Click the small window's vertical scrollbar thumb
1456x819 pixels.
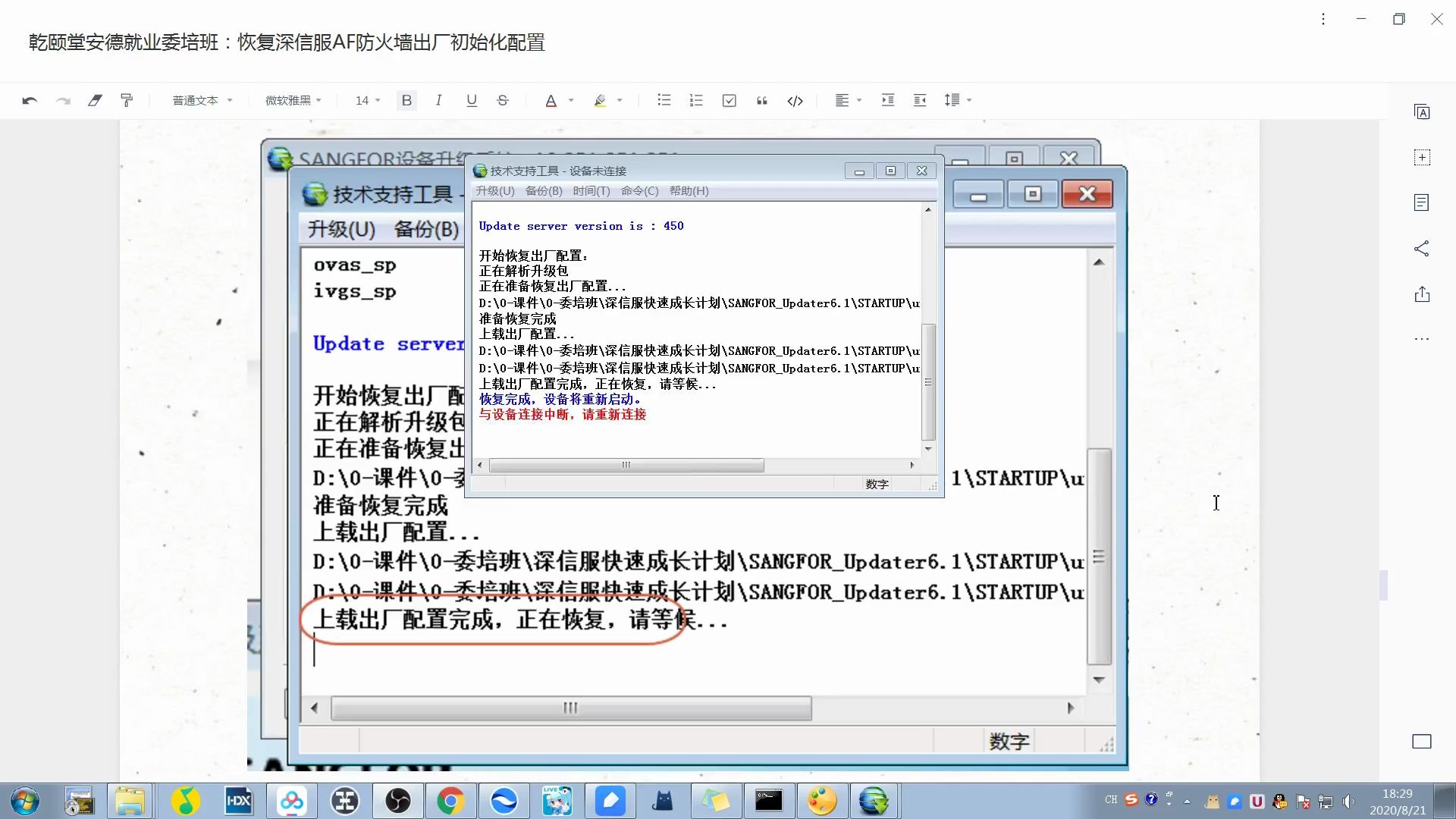(928, 382)
